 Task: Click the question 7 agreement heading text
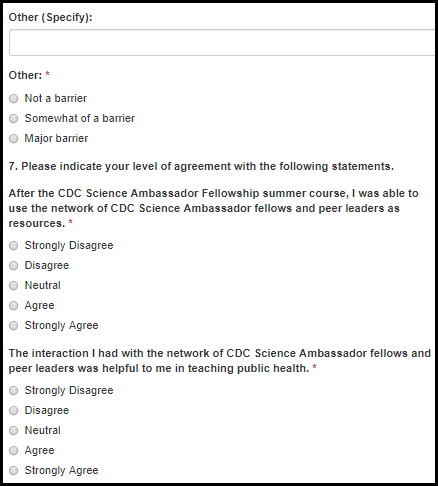point(201,166)
